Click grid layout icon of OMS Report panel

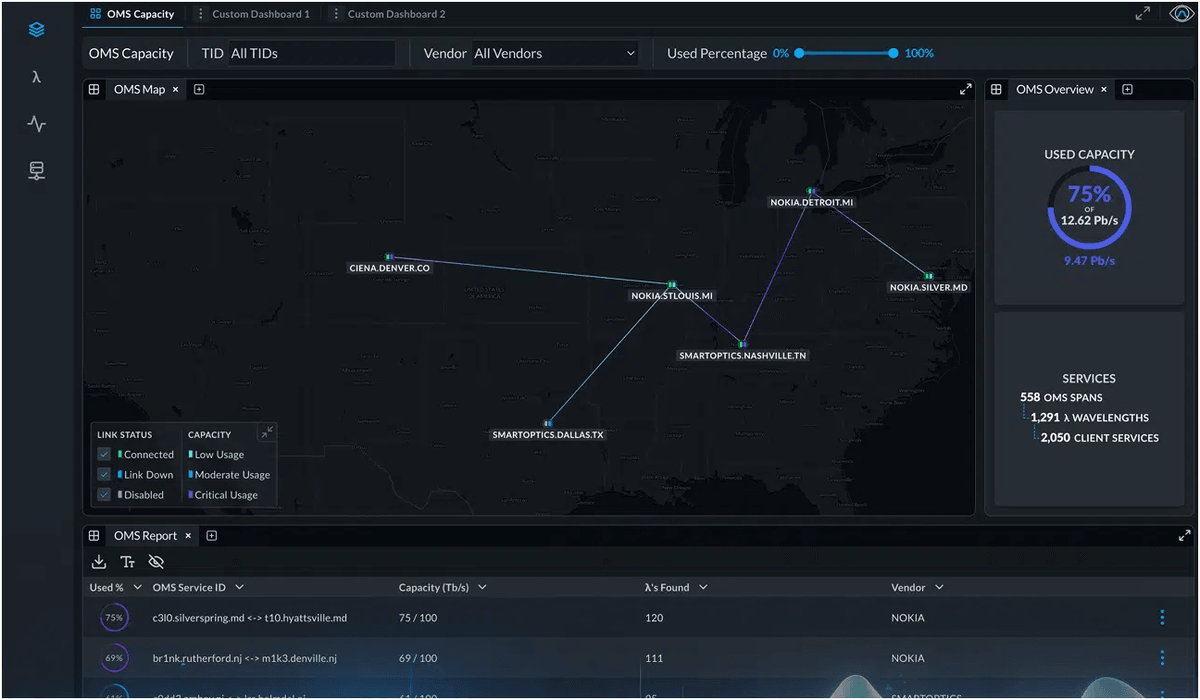point(94,536)
